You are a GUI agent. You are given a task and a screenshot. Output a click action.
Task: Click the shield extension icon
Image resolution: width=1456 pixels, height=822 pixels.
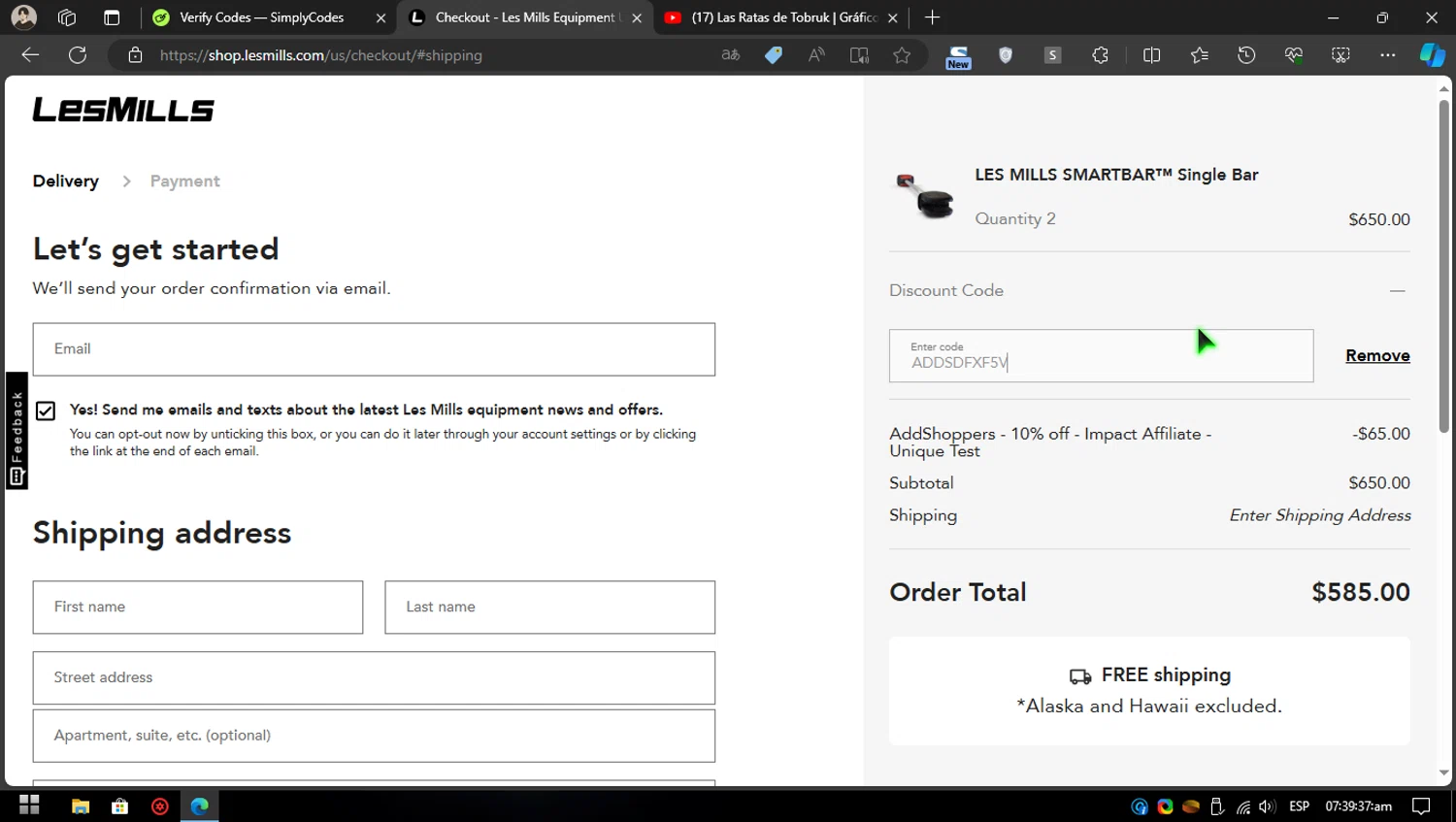tap(1006, 55)
